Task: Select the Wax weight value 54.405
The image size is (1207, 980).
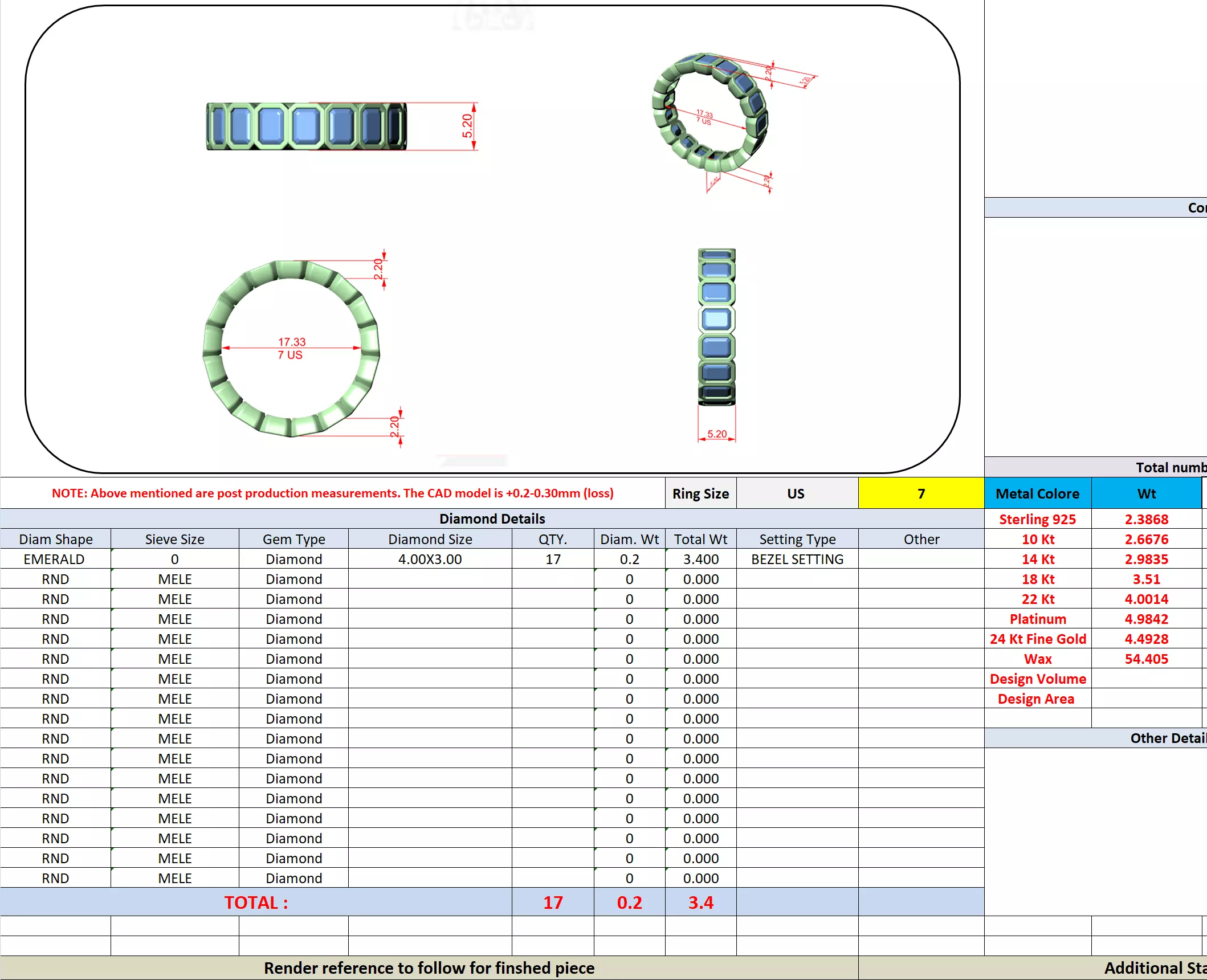Action: point(1146,659)
